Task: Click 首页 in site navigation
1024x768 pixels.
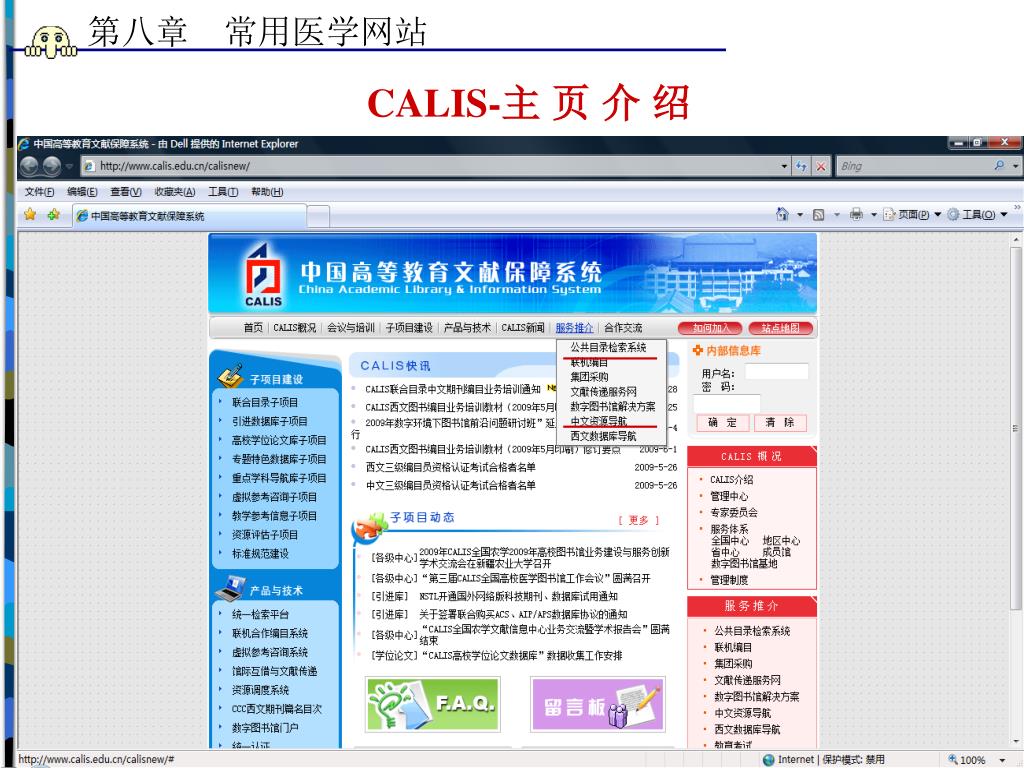Action: tap(253, 328)
